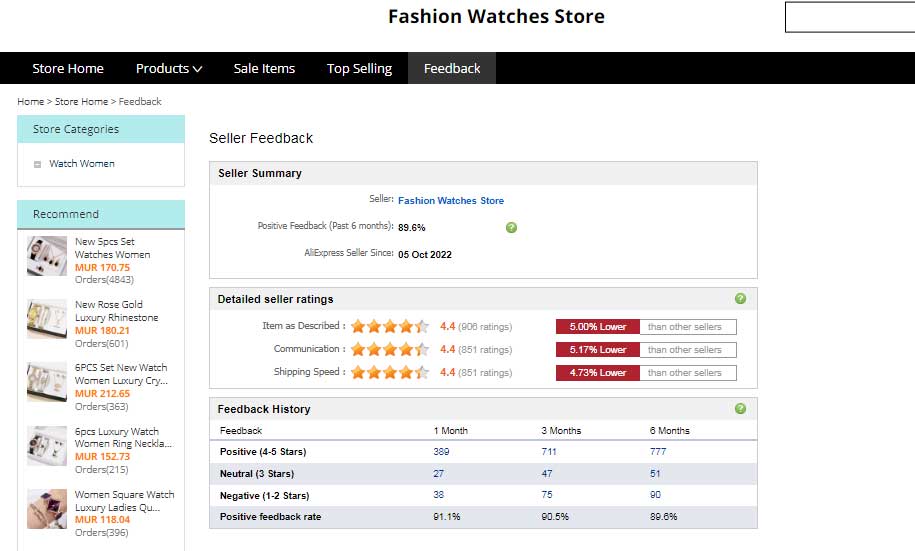
Task: Open 6pcs Luxury Watch Women Ring link
Action: 123,437
